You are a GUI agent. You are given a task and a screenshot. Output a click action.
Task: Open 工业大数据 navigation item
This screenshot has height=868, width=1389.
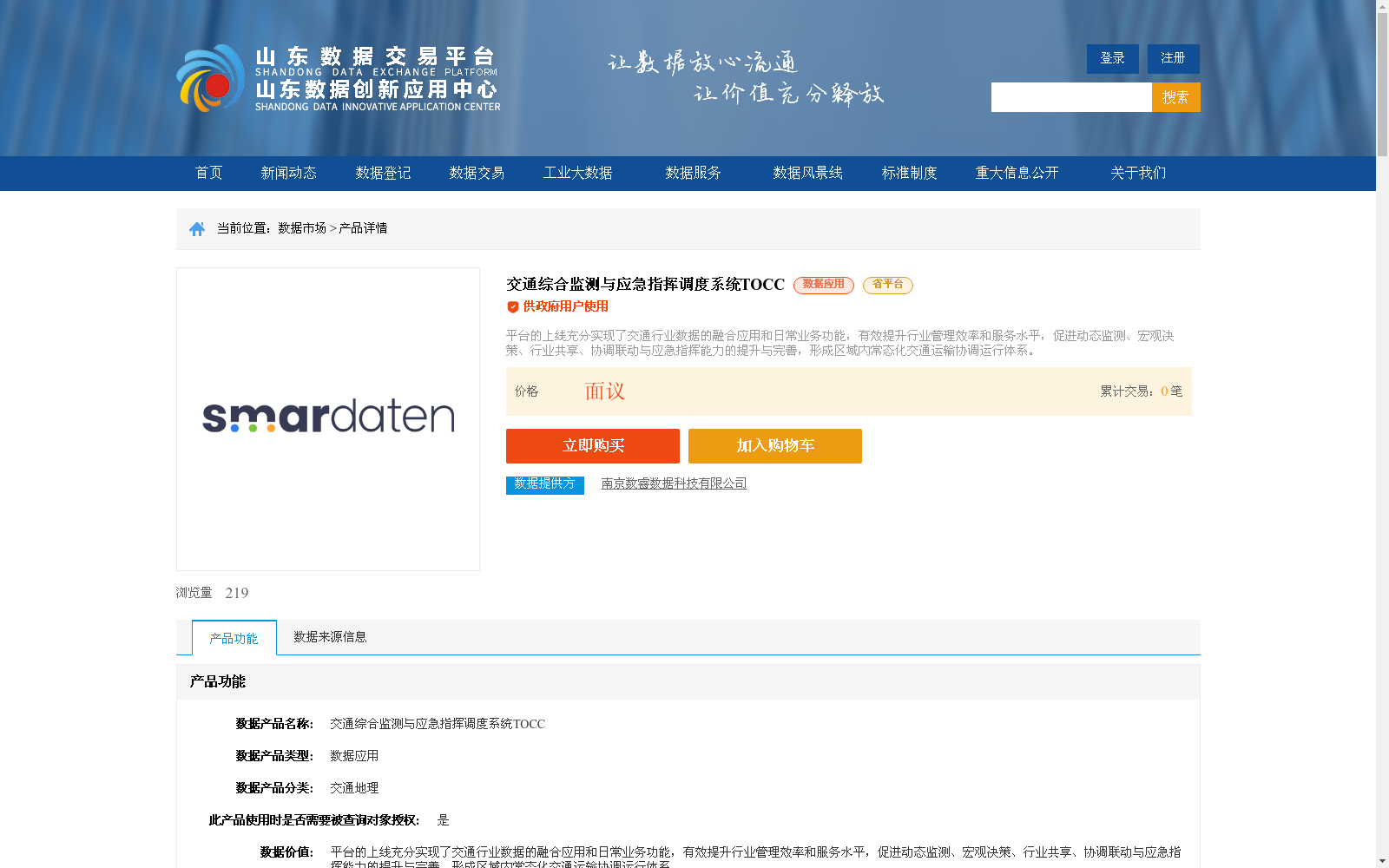pyautogui.click(x=578, y=173)
